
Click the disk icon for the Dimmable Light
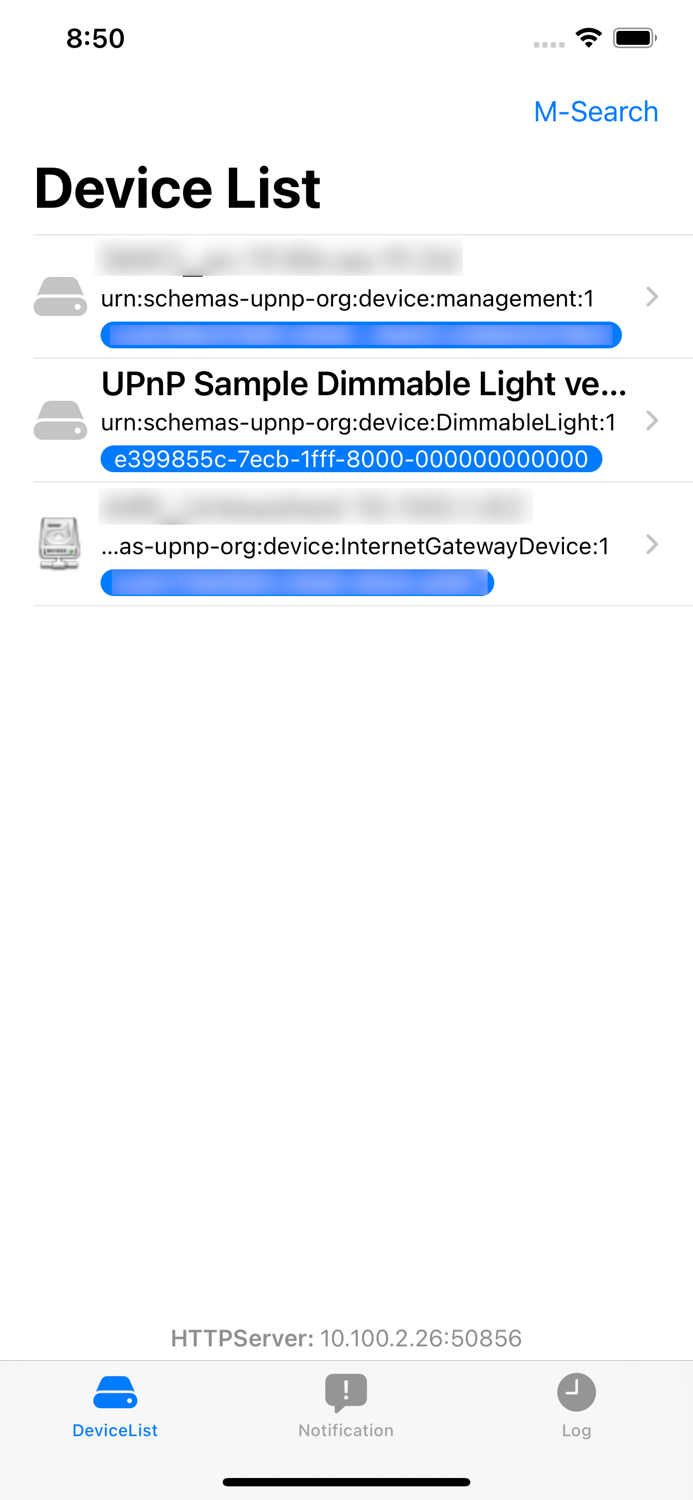tap(59, 421)
